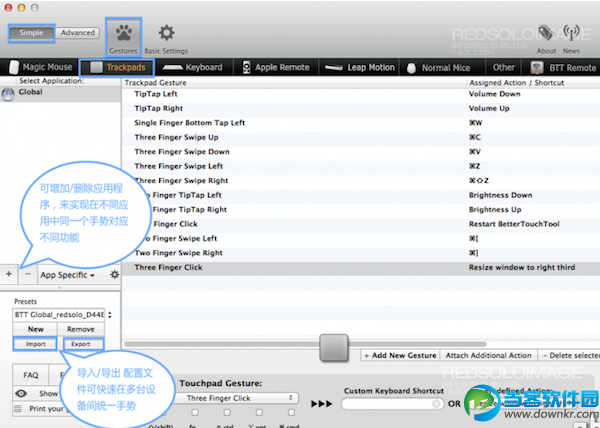Select the Keyboard tab

coord(192,67)
